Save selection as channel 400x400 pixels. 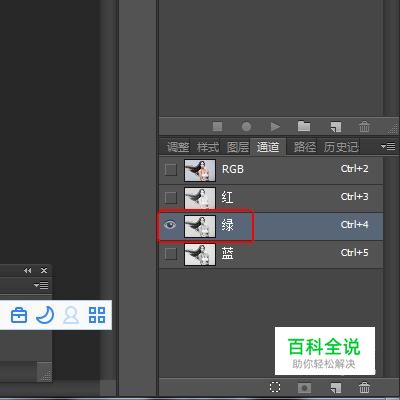click(x=304, y=388)
